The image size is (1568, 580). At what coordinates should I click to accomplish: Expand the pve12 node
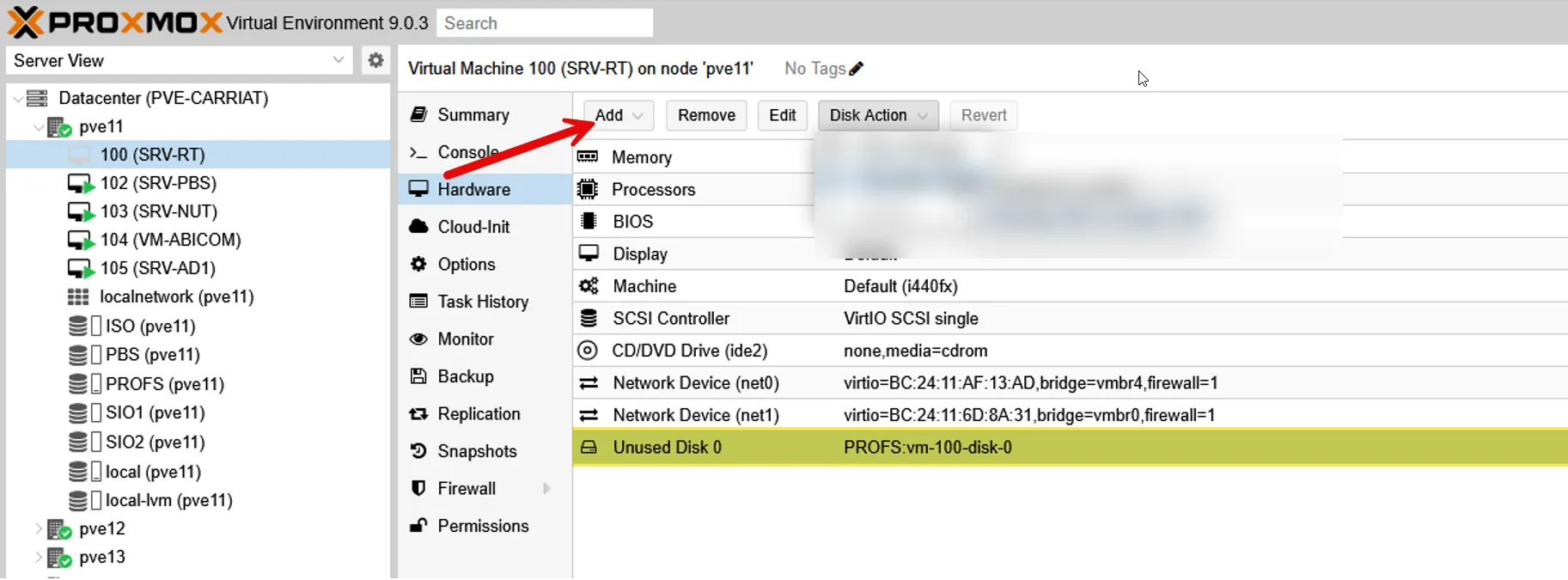pyautogui.click(x=38, y=528)
